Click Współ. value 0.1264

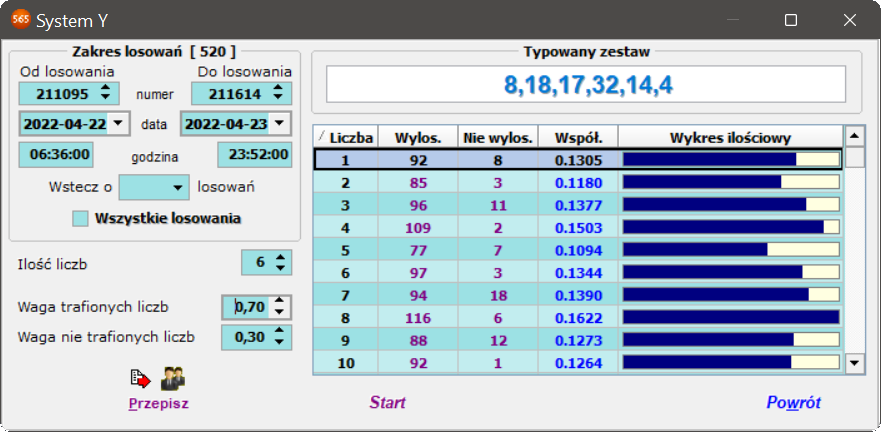pos(578,363)
